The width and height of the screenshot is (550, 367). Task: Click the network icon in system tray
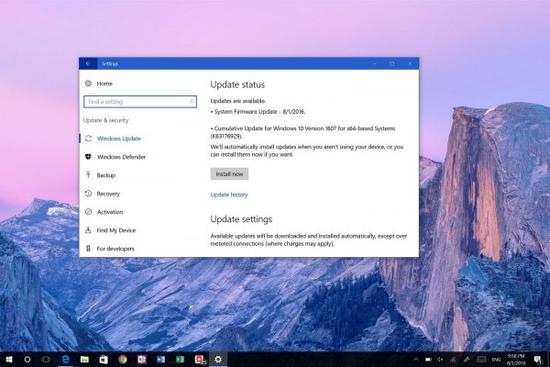453,359
